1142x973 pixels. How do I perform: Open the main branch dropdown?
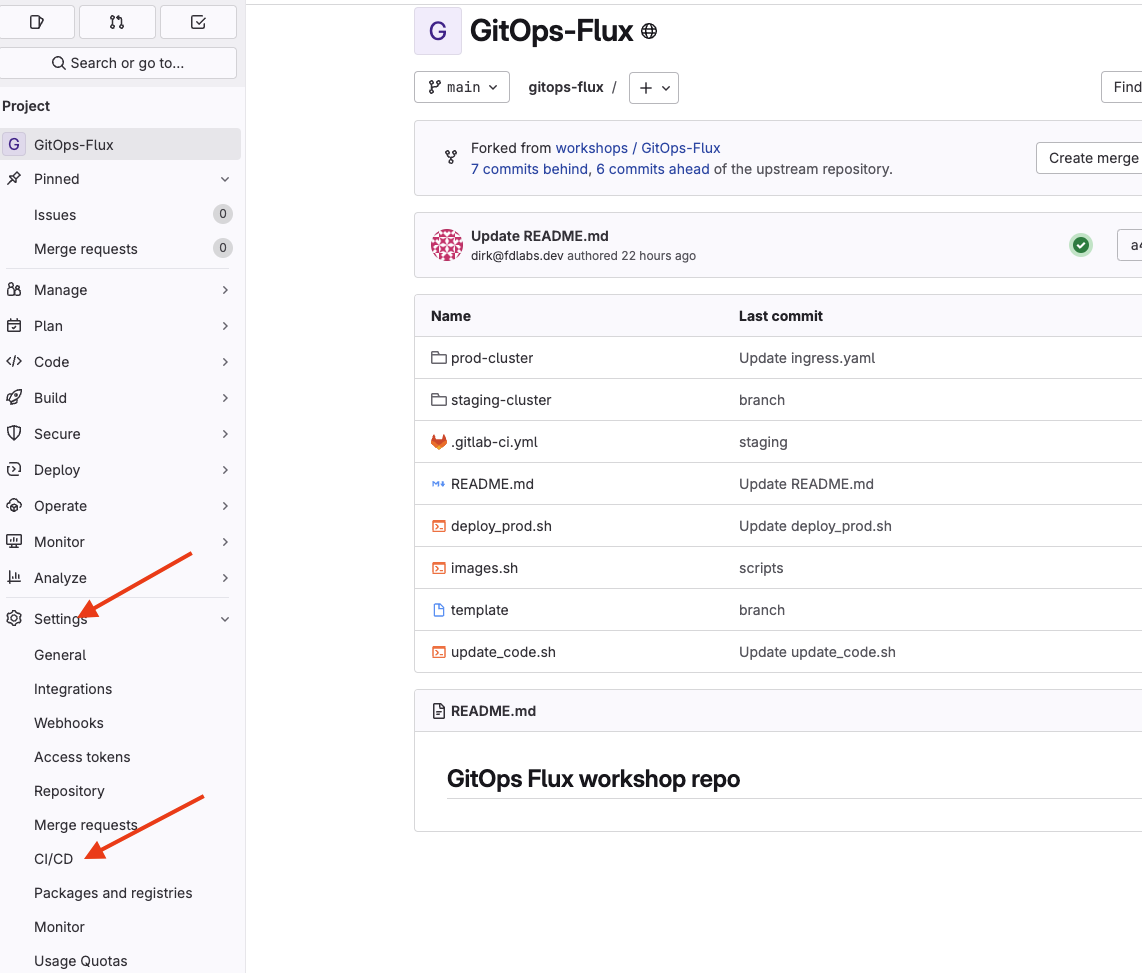point(462,87)
